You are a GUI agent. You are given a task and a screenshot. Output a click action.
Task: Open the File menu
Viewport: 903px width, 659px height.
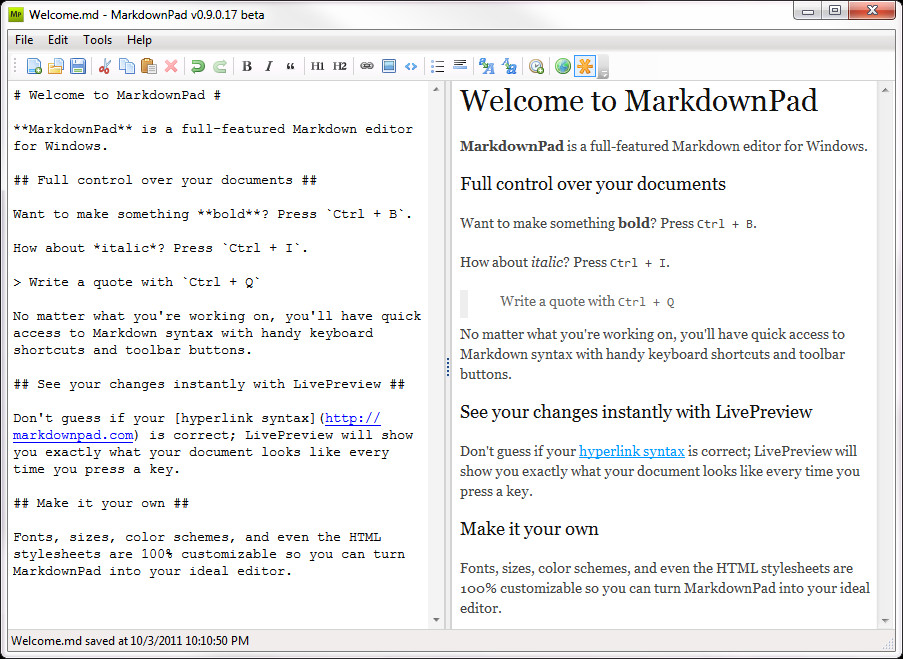click(24, 40)
